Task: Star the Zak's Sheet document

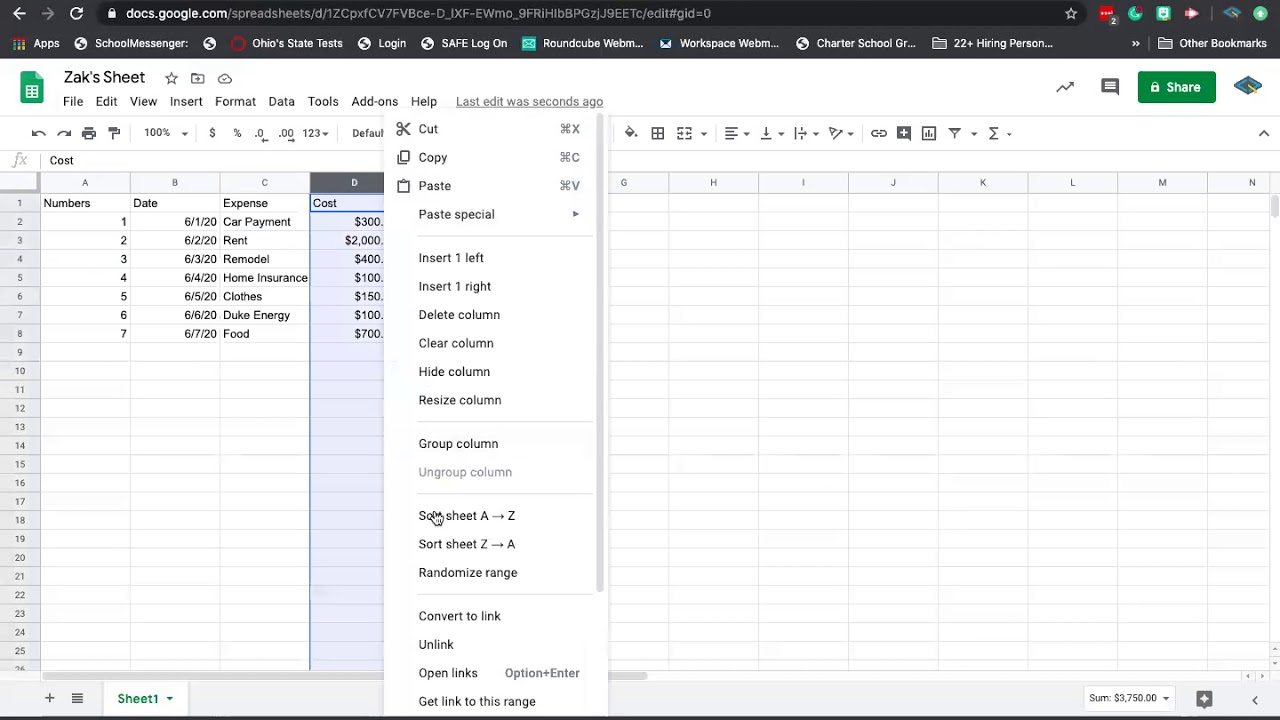Action: coord(171,78)
